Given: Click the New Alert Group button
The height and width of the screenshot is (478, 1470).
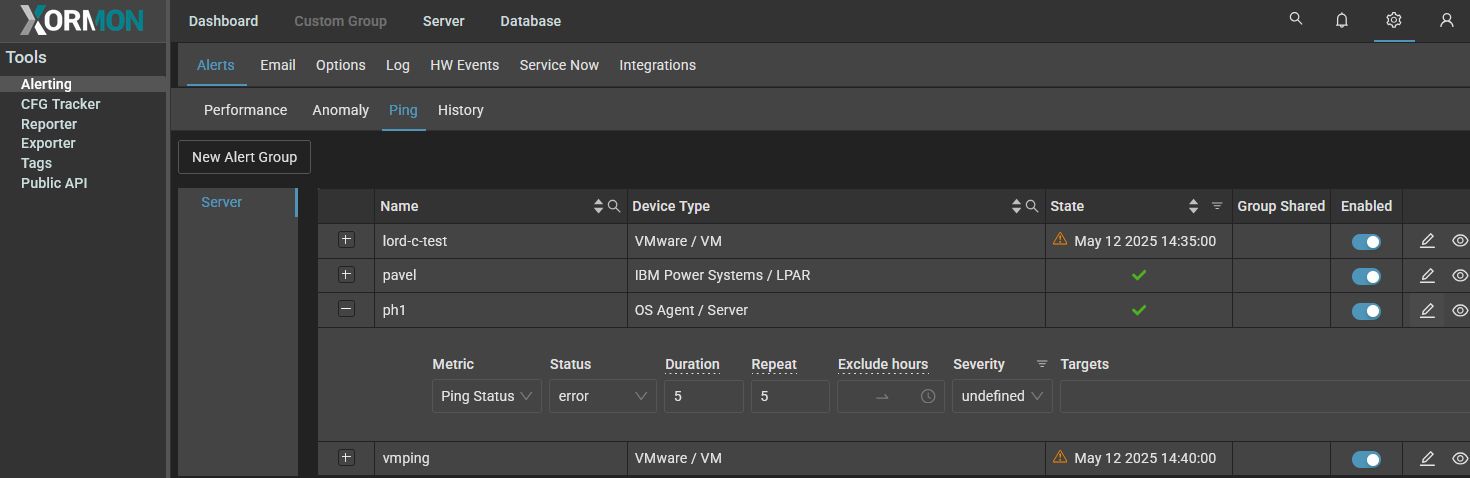Looking at the screenshot, I should click(x=244, y=157).
